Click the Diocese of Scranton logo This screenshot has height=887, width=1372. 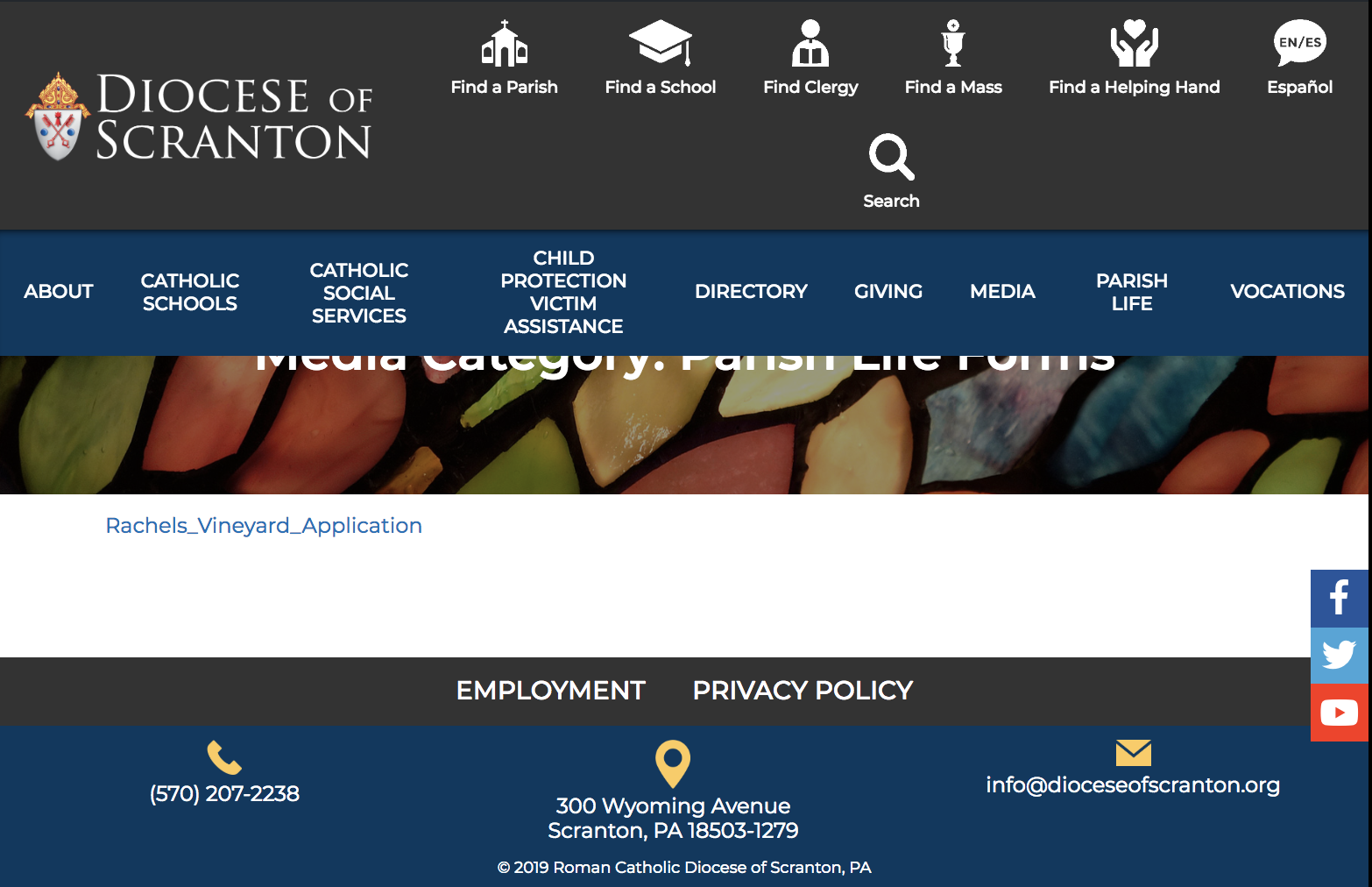click(x=200, y=117)
